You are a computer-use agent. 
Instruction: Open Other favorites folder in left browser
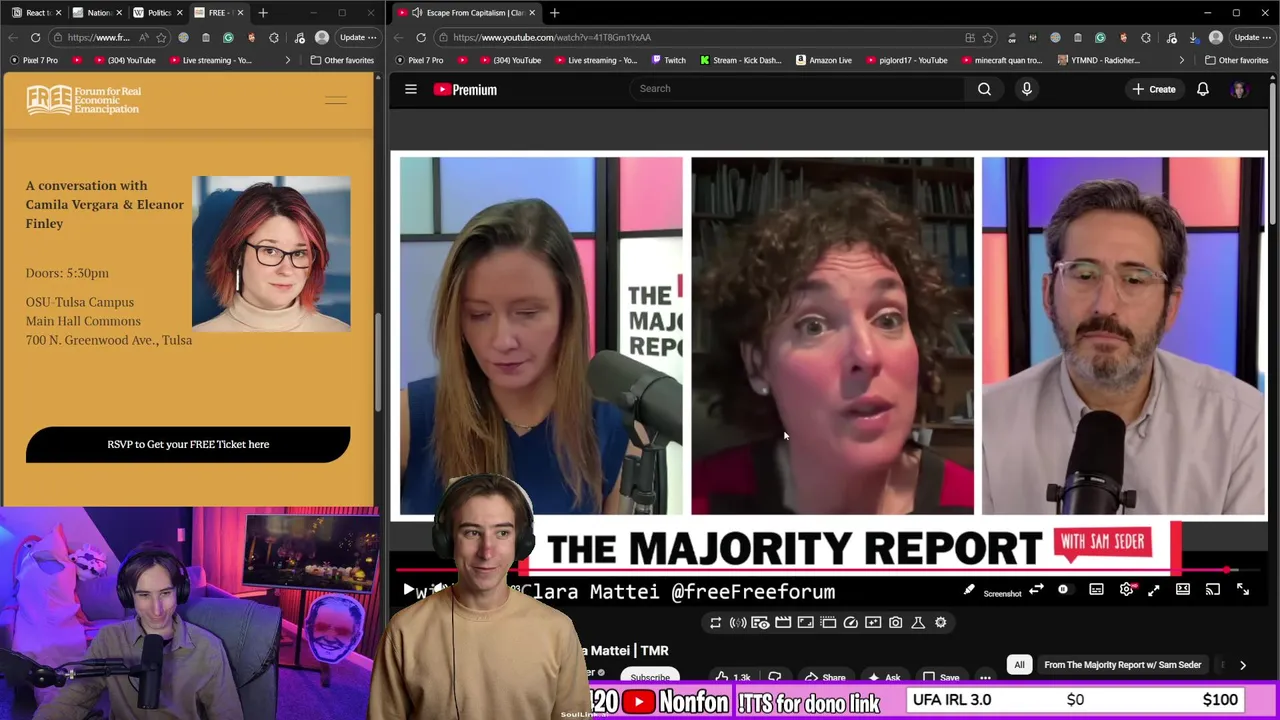coord(342,60)
